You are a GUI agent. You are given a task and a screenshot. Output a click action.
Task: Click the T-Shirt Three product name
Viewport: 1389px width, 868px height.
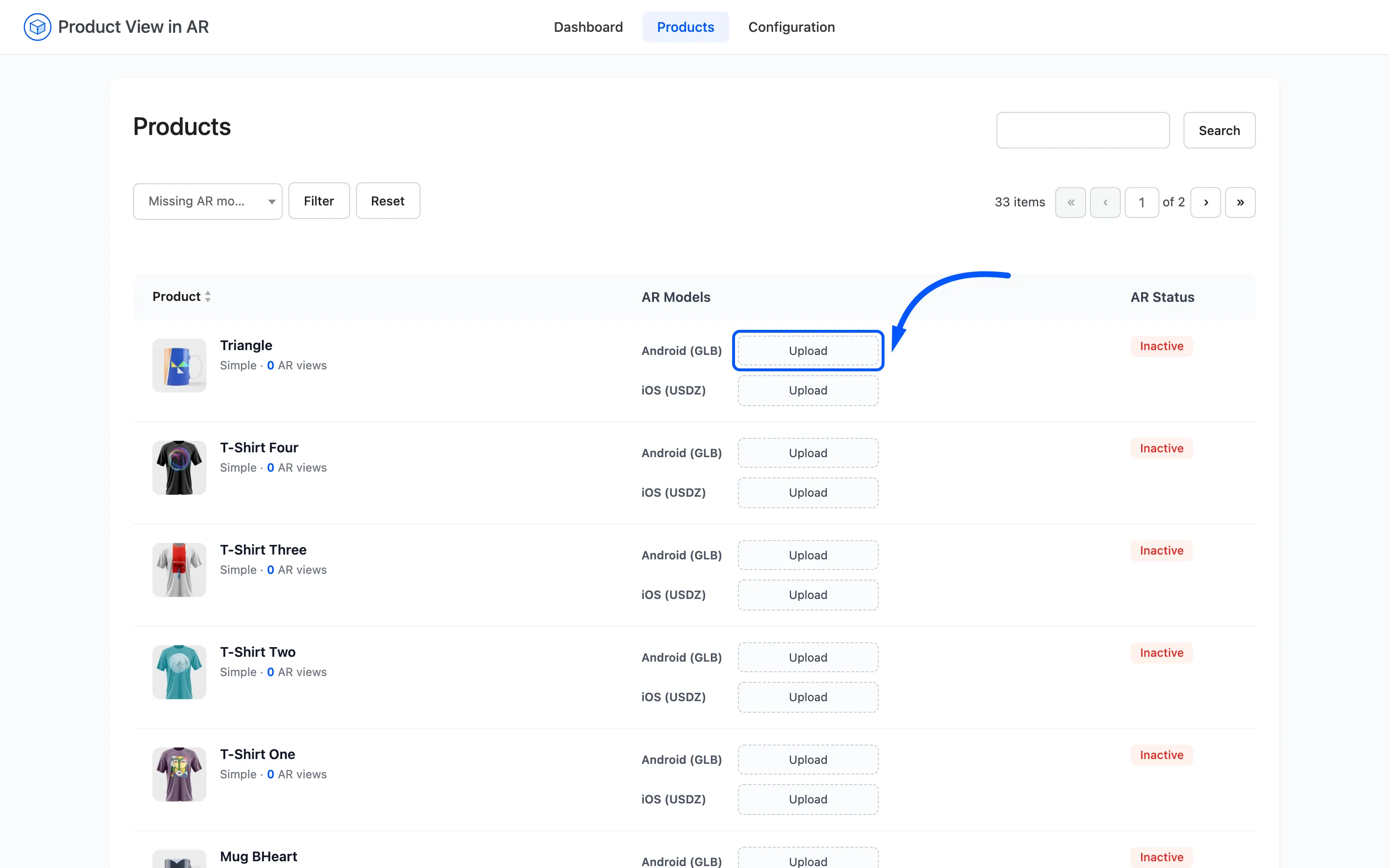(x=263, y=549)
